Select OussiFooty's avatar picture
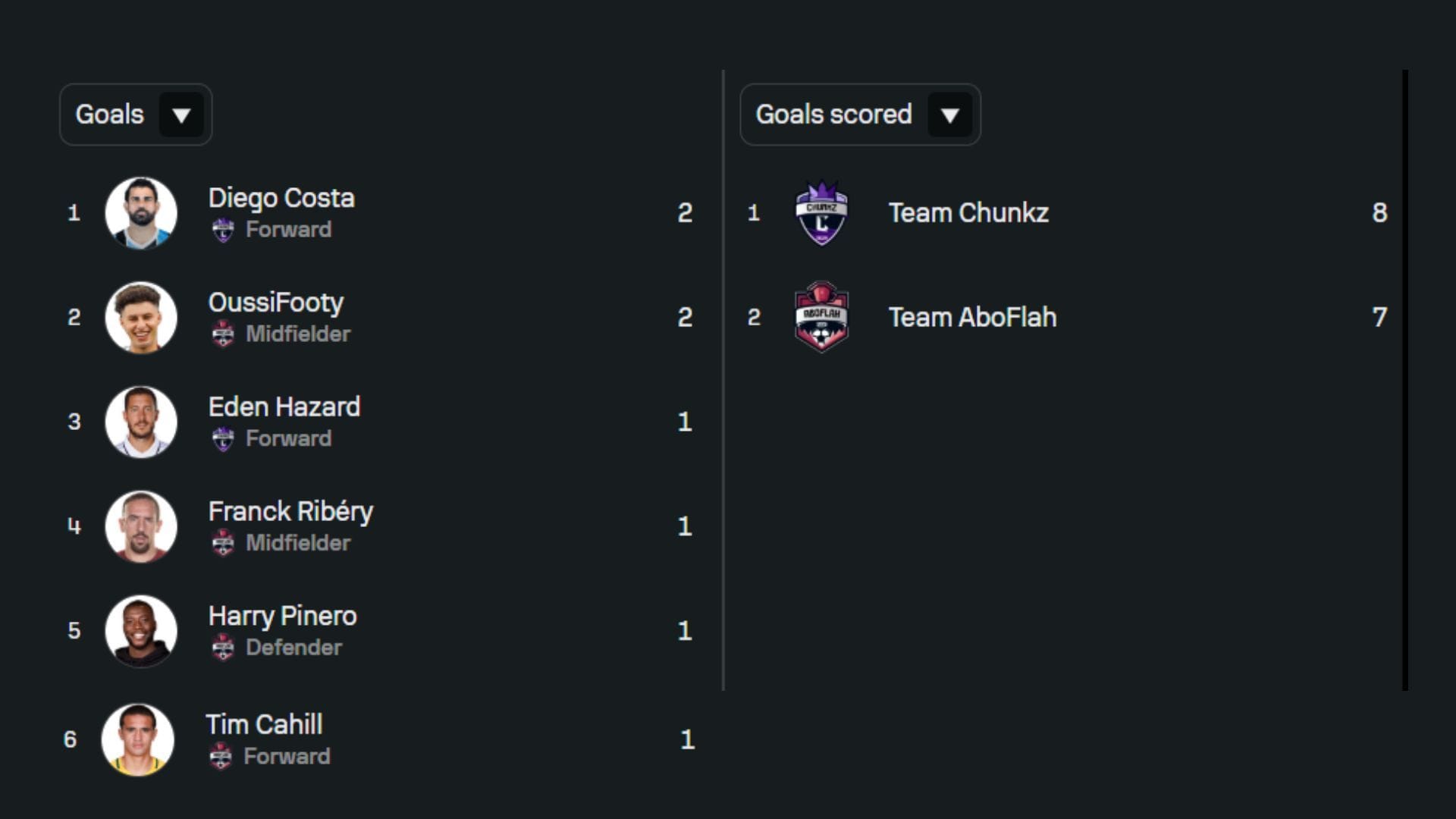 (141, 317)
